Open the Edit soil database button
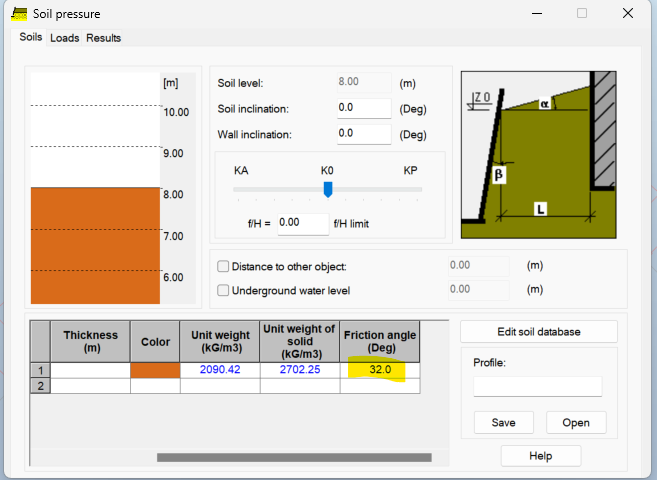 pyautogui.click(x=539, y=332)
